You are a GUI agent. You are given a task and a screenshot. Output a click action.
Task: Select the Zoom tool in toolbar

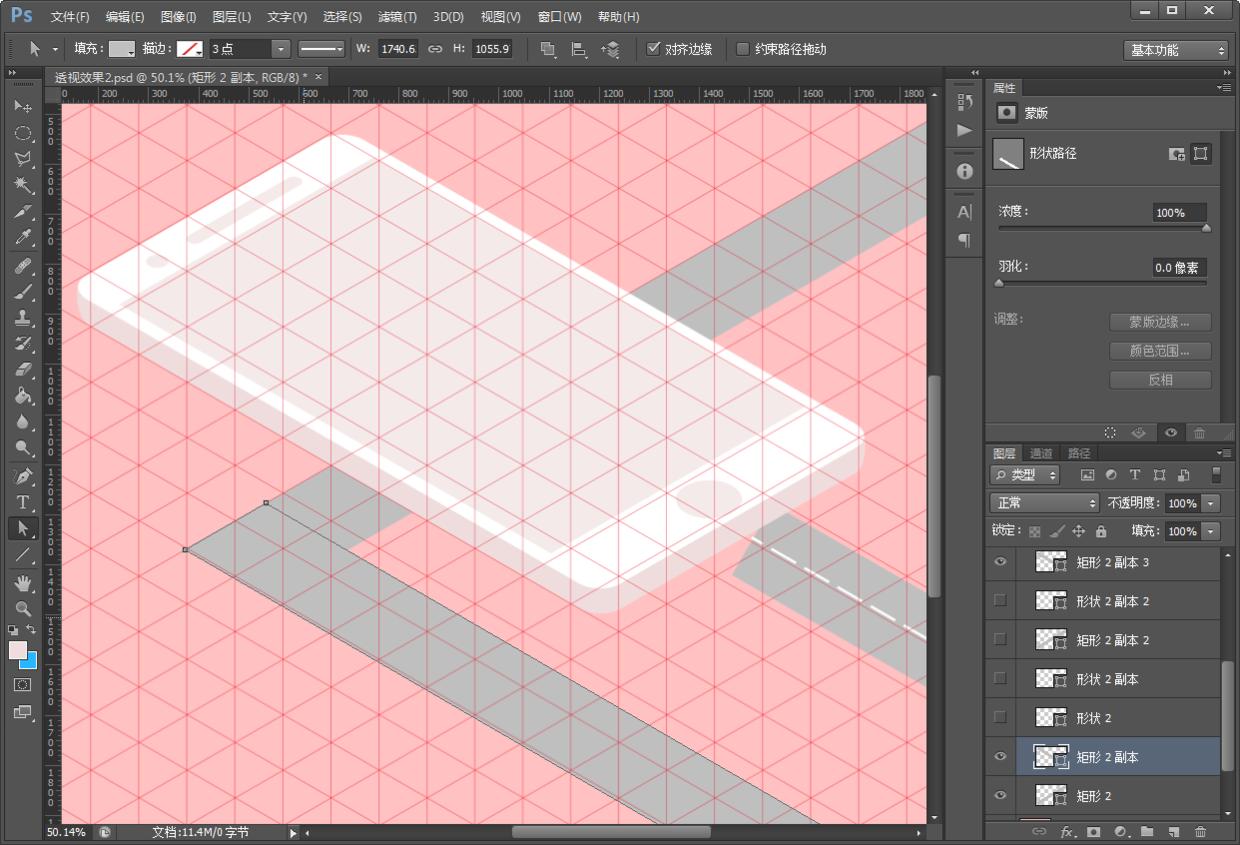[x=23, y=608]
